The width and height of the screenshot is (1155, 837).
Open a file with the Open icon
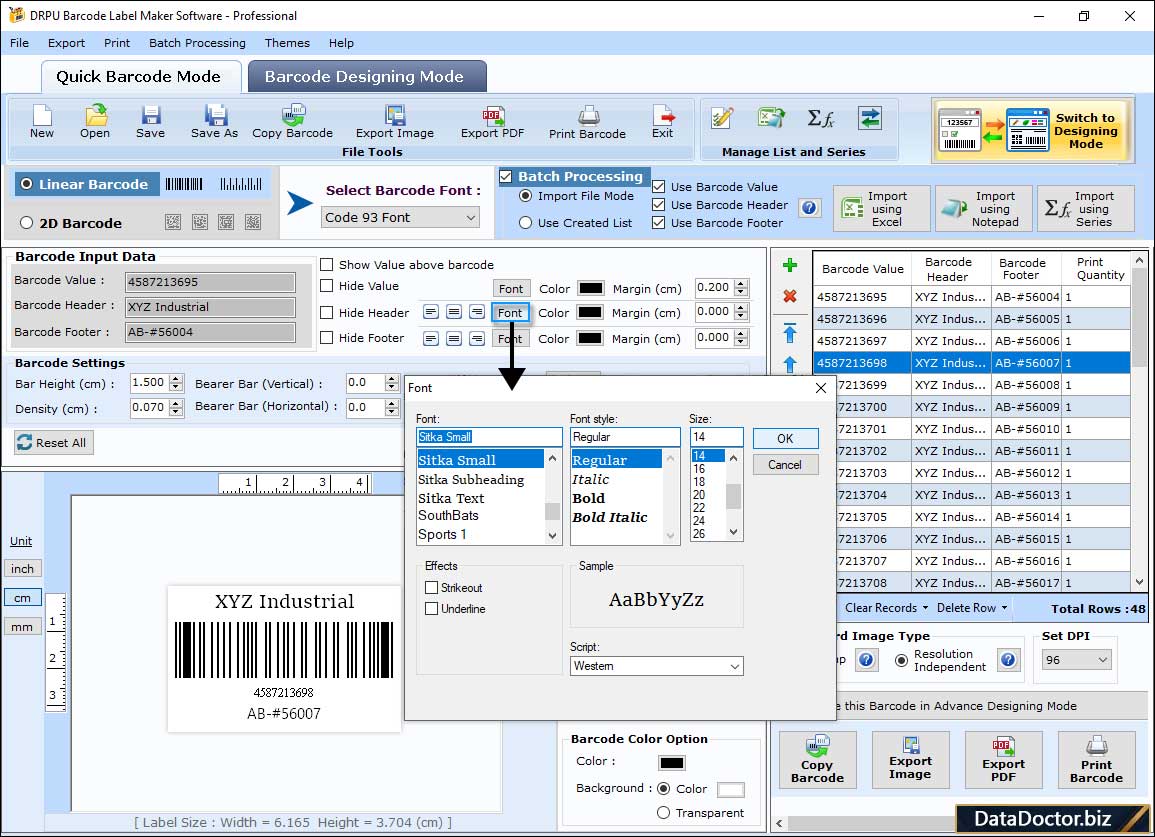click(x=95, y=122)
